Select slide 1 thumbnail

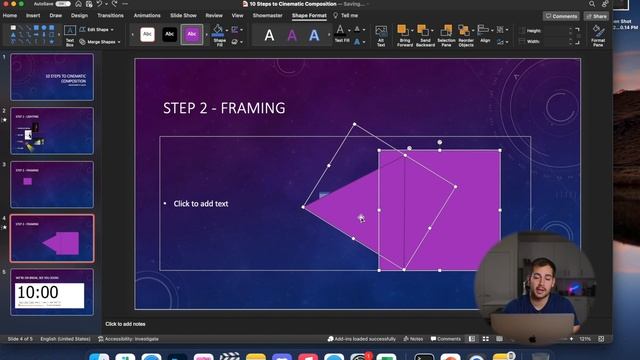tap(52, 77)
